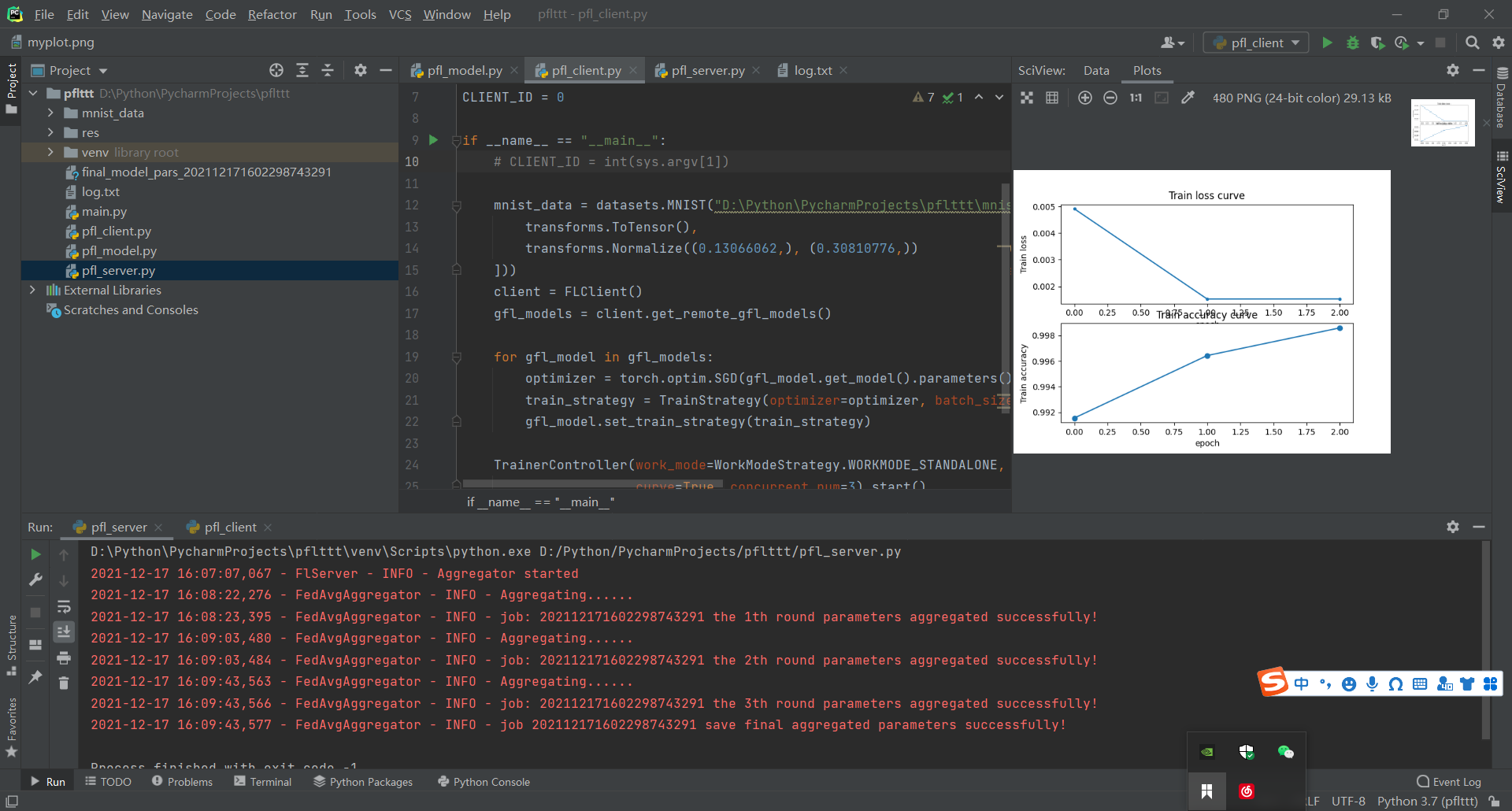Run pfl_client with the green play button
The height and width of the screenshot is (811, 1512).
click(1327, 43)
